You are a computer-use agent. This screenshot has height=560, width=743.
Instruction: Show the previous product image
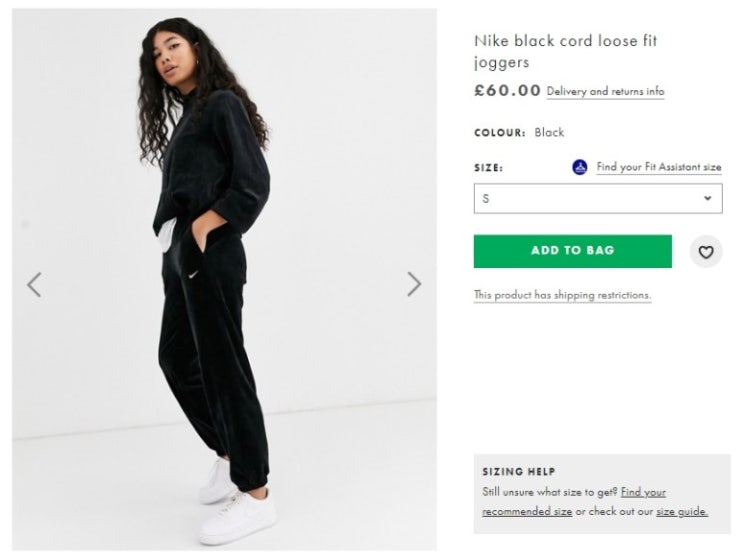34,285
